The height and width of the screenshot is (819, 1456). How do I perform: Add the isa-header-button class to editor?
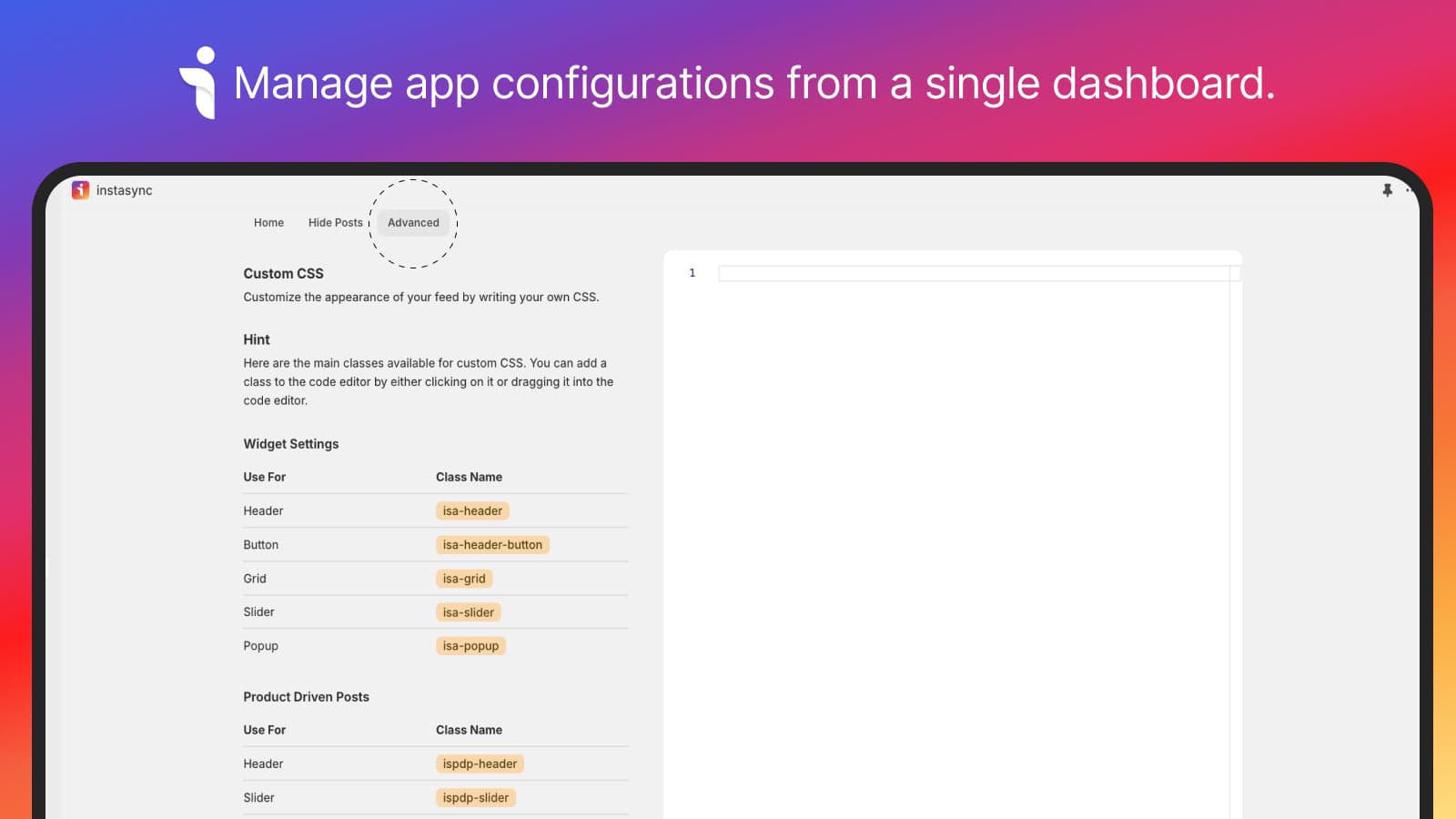coord(492,545)
